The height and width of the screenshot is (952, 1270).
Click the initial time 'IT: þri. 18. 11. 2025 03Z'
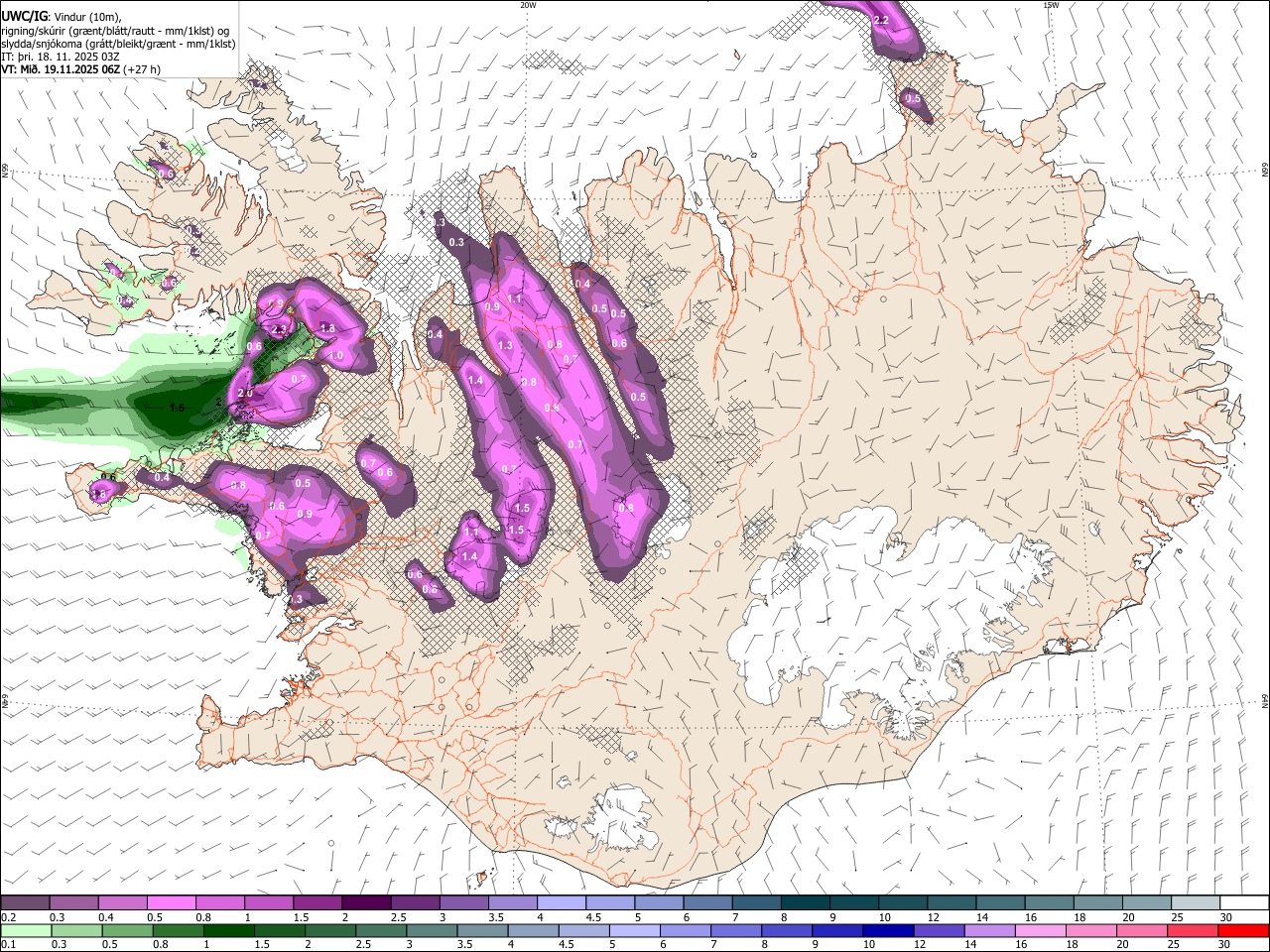60,57
